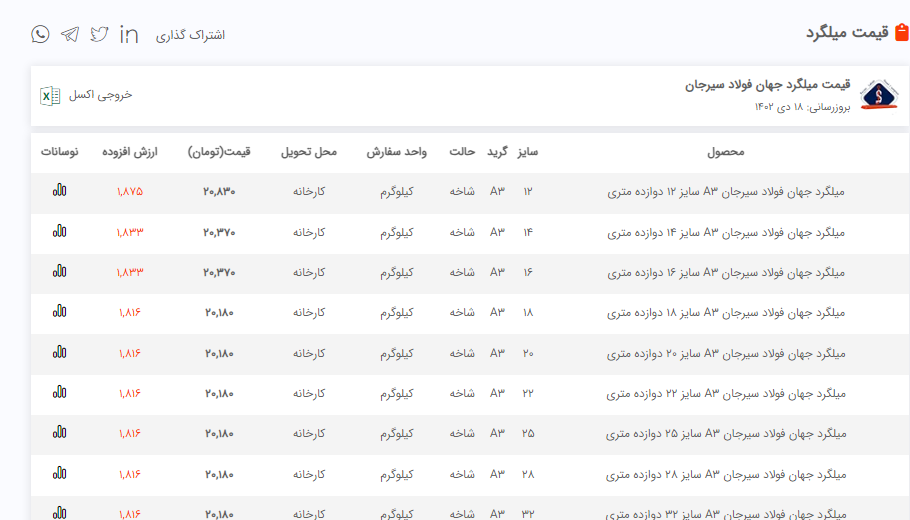Open fluctuations chart for size 14 rebar
This screenshot has height=520, width=910.
click(x=60, y=231)
